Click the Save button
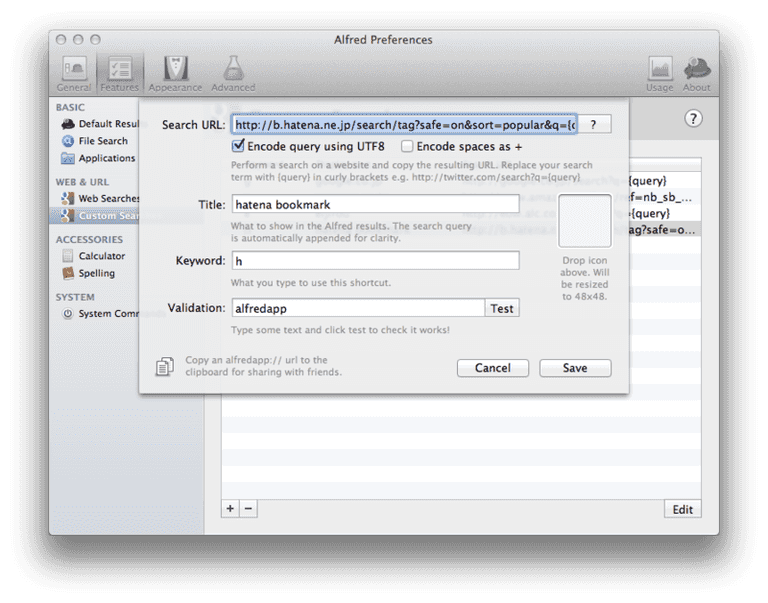Viewport: 768px width, 603px height. point(575,368)
